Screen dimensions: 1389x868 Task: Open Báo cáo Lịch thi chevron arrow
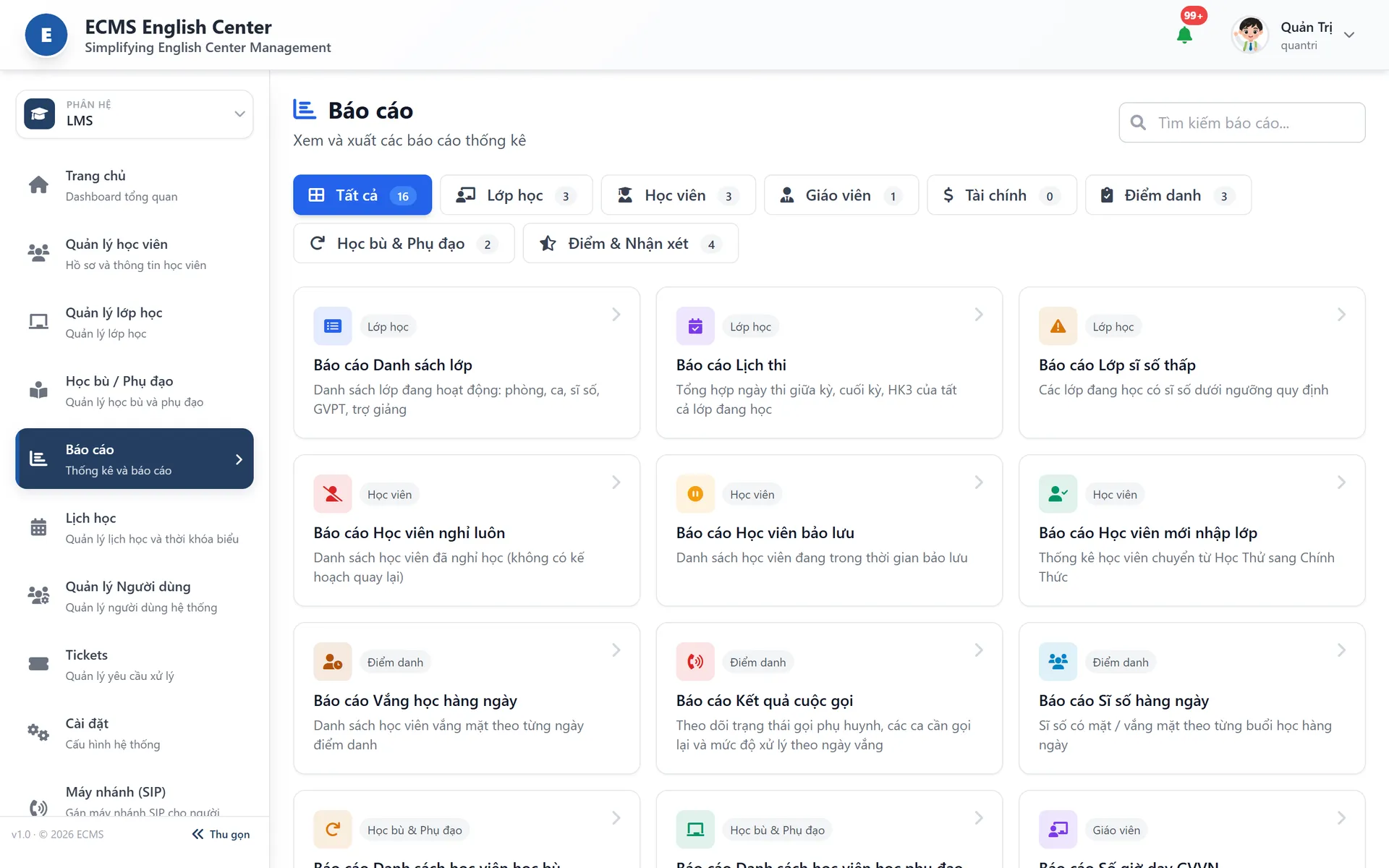tap(979, 315)
